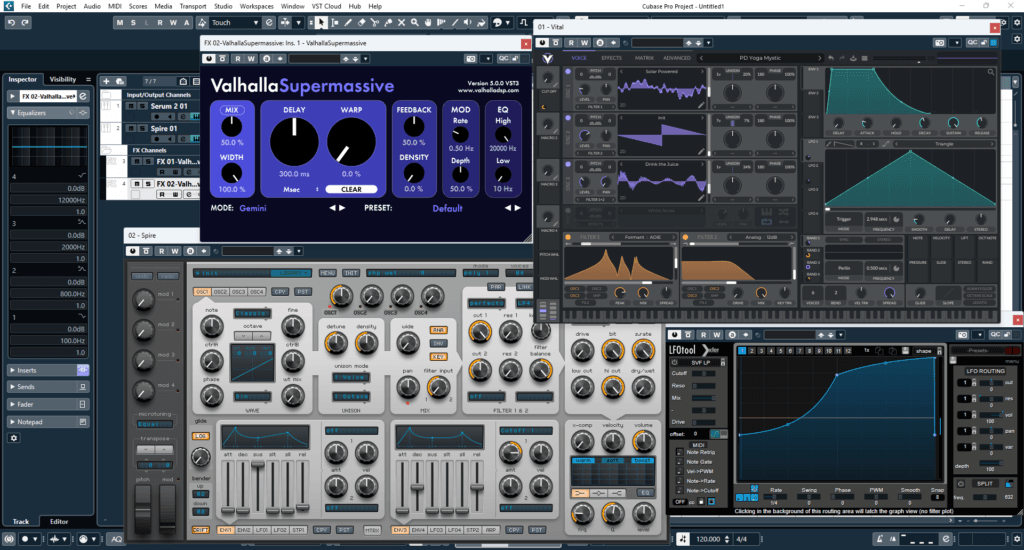The width and height of the screenshot is (1024, 550).
Task: Adjust the large DELAY knob in Valhalla
Action: coord(294,141)
